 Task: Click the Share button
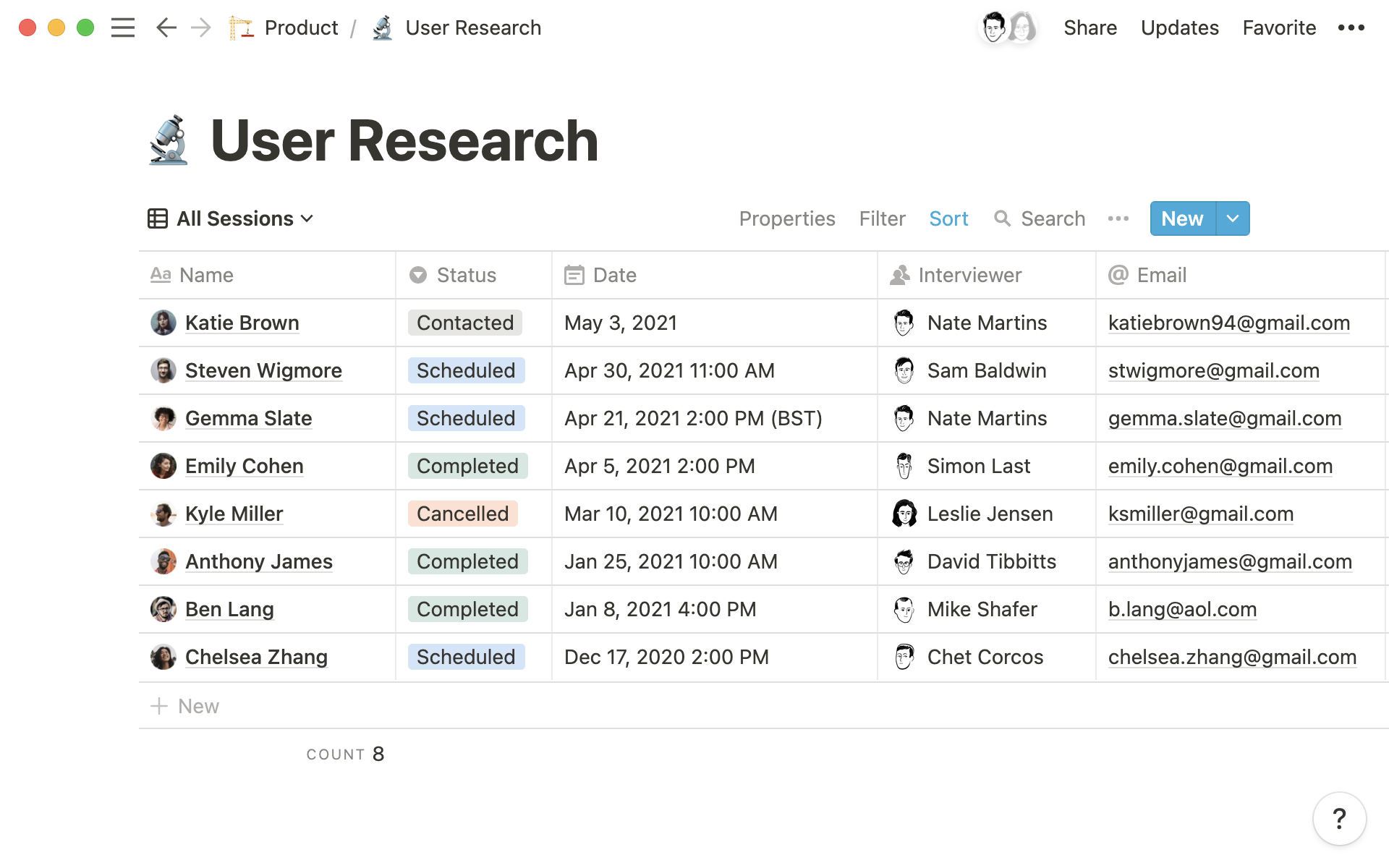(1090, 27)
